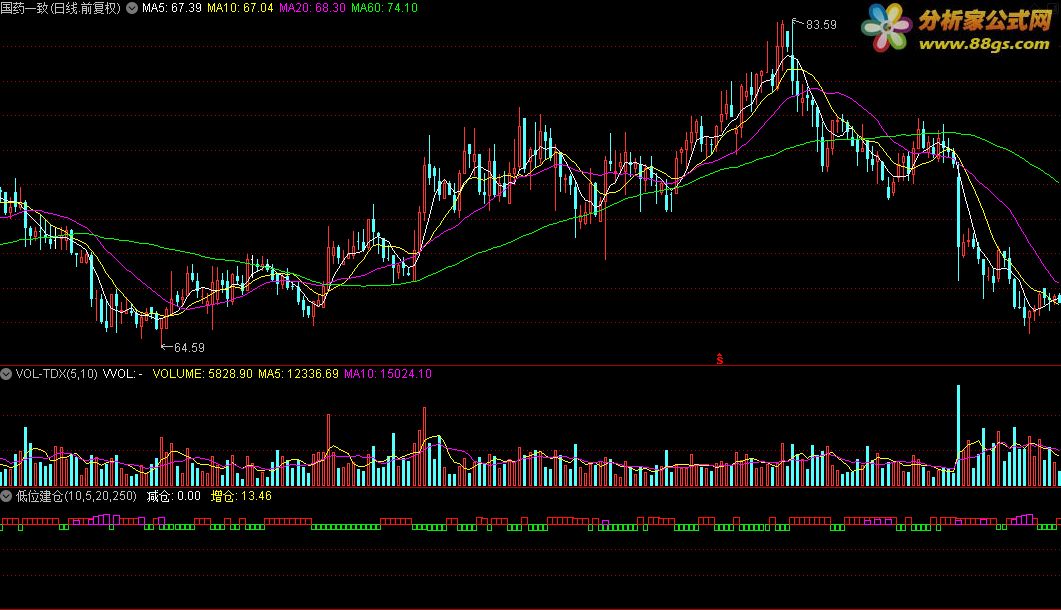The width and height of the screenshot is (1061, 610).
Task: Select the MA60: 74.10 label
Action: (384, 8)
